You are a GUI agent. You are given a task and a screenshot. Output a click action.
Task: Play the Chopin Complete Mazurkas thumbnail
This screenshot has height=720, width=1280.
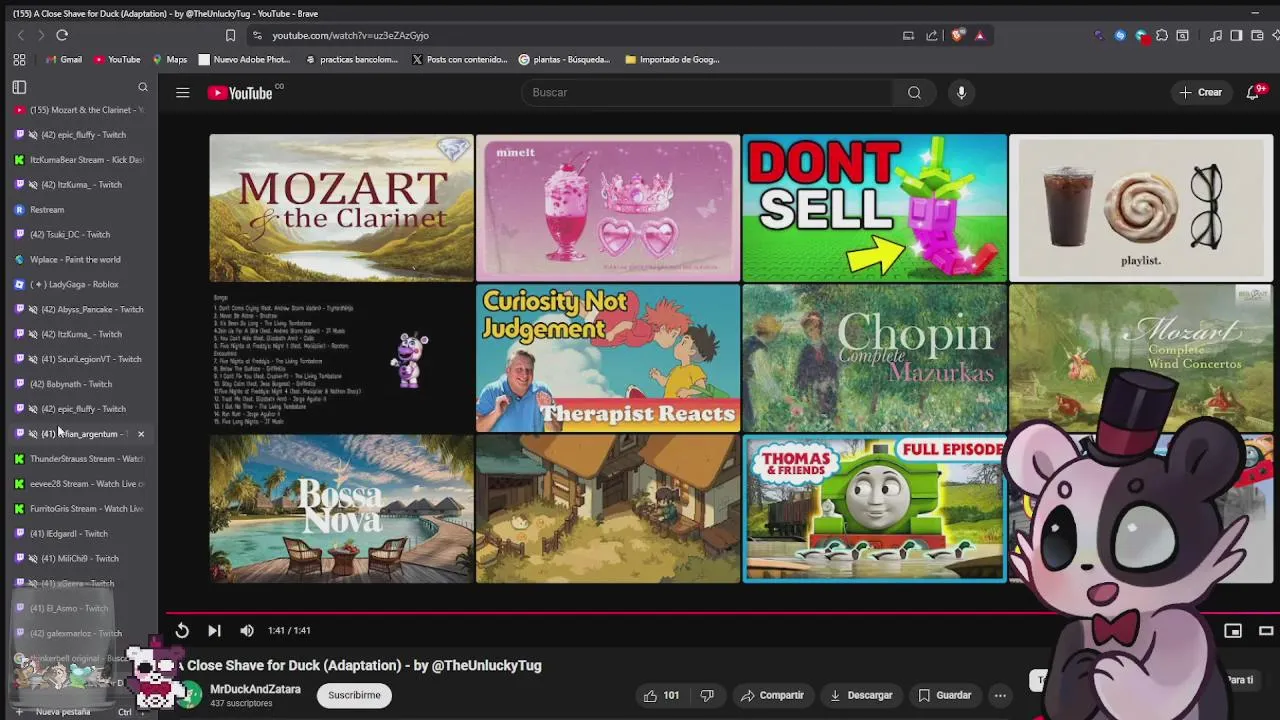coord(874,359)
